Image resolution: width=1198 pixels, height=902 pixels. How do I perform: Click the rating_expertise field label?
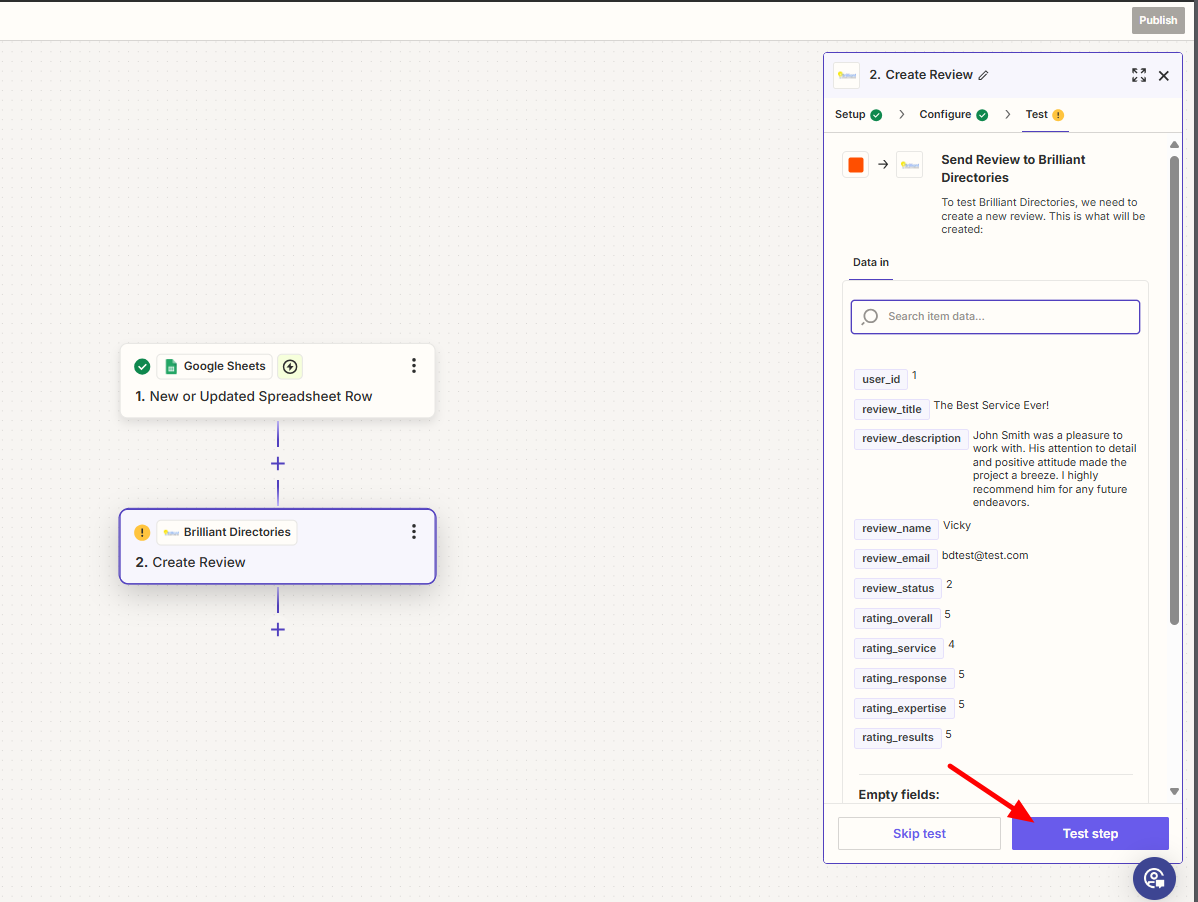point(904,708)
